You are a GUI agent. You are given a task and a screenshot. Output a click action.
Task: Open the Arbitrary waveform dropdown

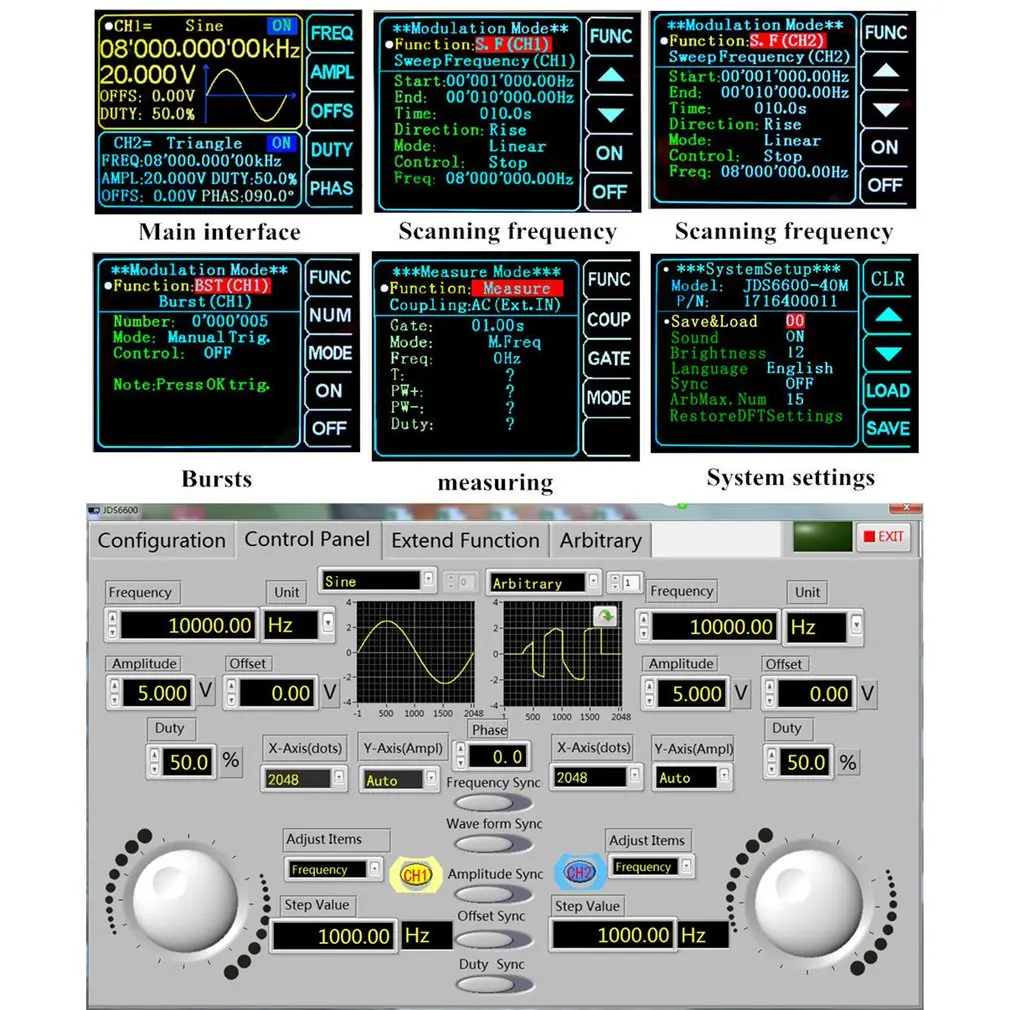[594, 582]
